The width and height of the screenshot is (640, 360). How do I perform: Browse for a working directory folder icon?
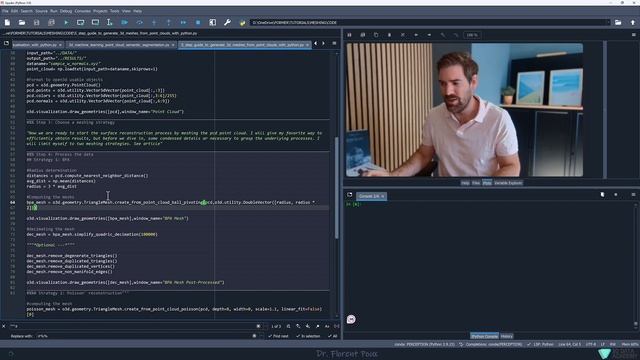(x=618, y=22)
